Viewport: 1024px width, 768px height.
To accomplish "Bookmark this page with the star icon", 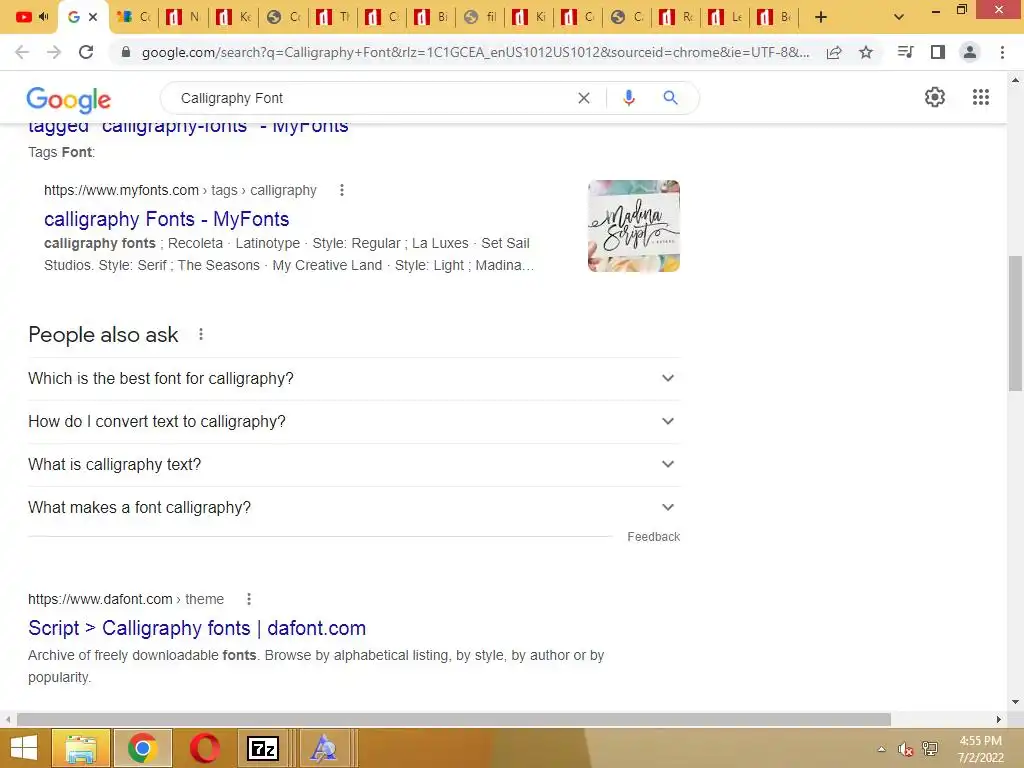I will click(x=866, y=52).
